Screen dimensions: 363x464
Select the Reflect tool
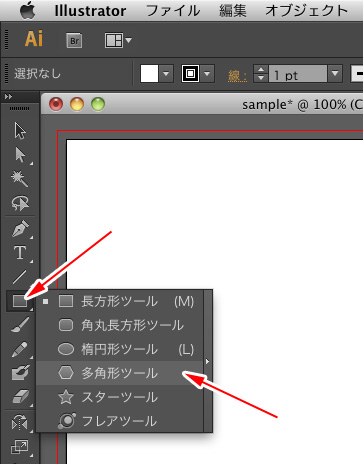pos(20,422)
